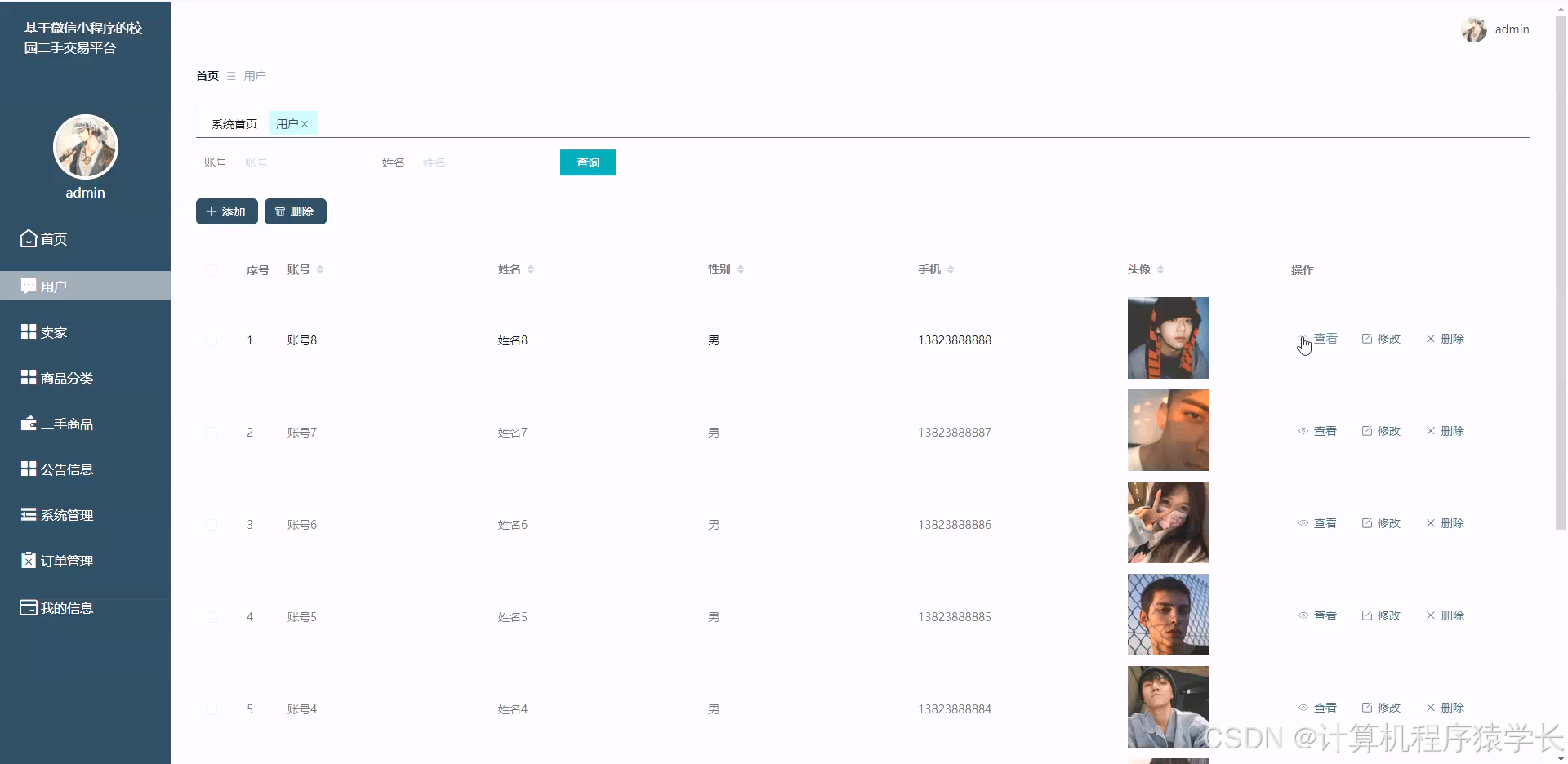Click the avatar thumbnail for 账号6
Image resolution: width=1568 pixels, height=764 pixels.
coord(1169,522)
